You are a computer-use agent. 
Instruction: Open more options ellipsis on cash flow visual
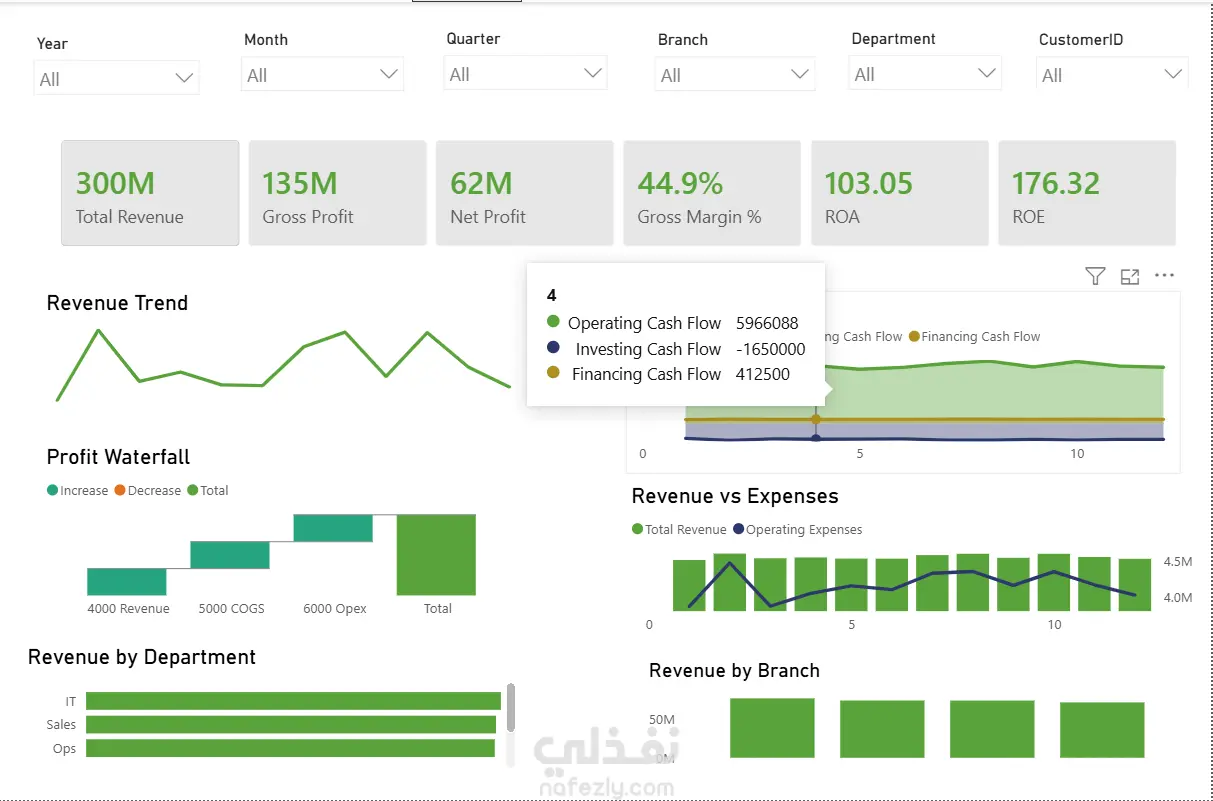(1164, 275)
